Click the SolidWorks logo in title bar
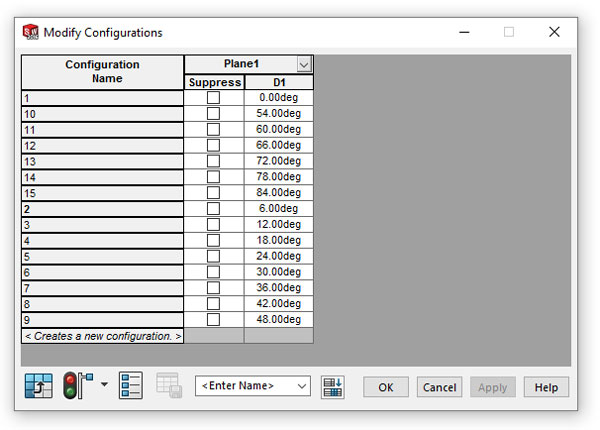This screenshot has width=600, height=430. pyautogui.click(x=31, y=32)
